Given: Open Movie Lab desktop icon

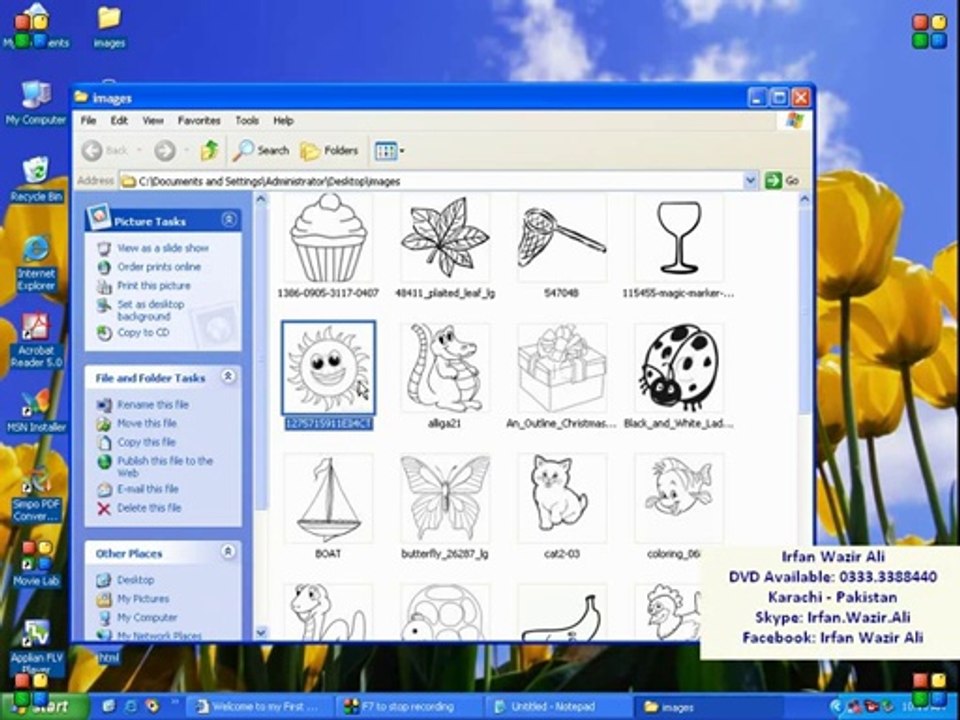Looking at the screenshot, I should tap(36, 563).
